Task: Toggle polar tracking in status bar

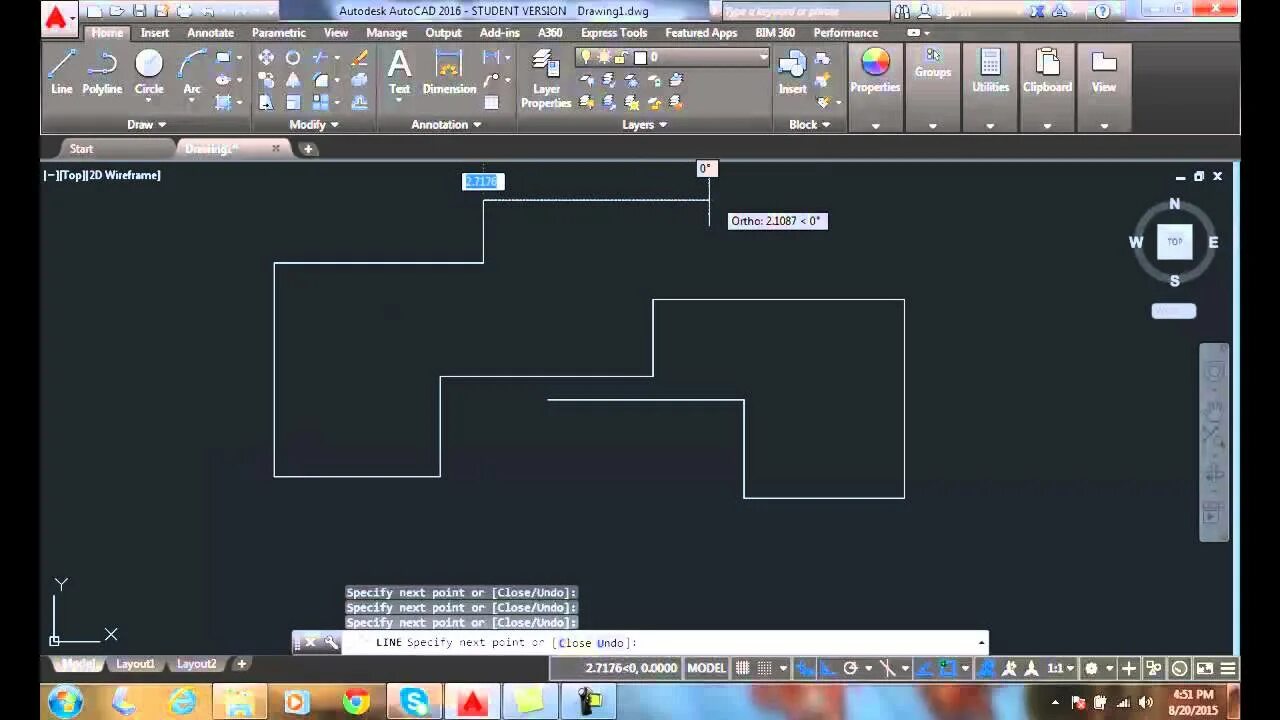Action: point(851,668)
